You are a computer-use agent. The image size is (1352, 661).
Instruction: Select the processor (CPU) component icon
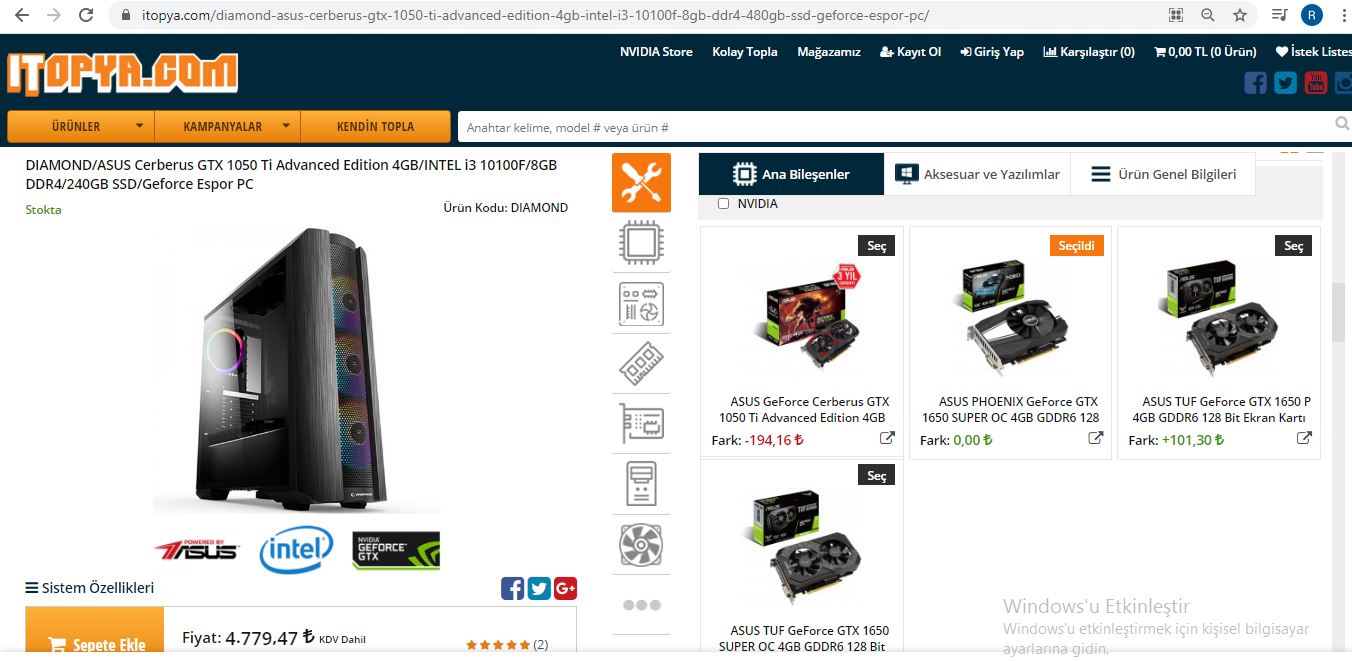click(x=641, y=243)
